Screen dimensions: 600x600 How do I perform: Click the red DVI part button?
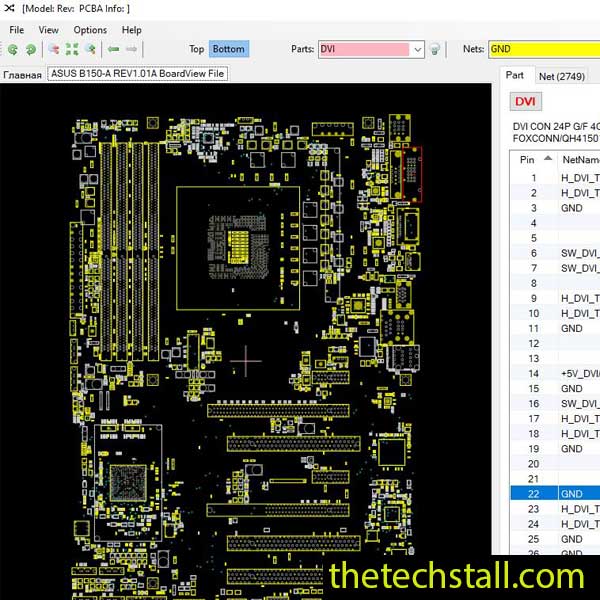click(x=525, y=101)
